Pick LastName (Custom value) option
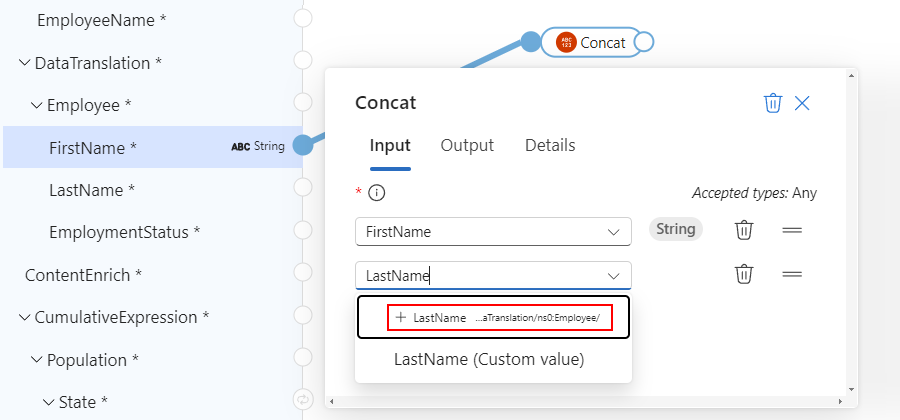Viewport: 900px width, 420px height. click(x=489, y=359)
